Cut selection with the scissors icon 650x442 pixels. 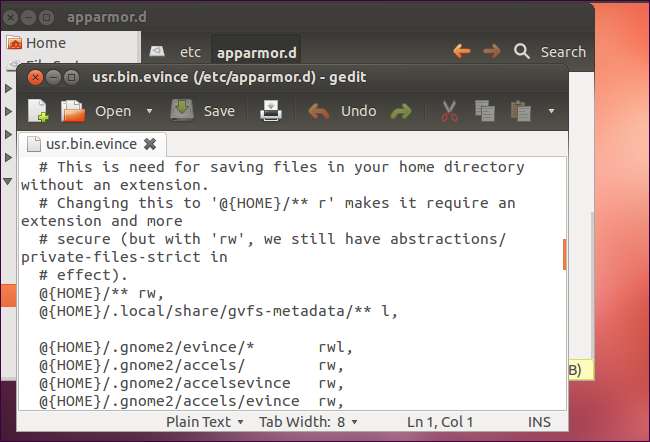449,110
